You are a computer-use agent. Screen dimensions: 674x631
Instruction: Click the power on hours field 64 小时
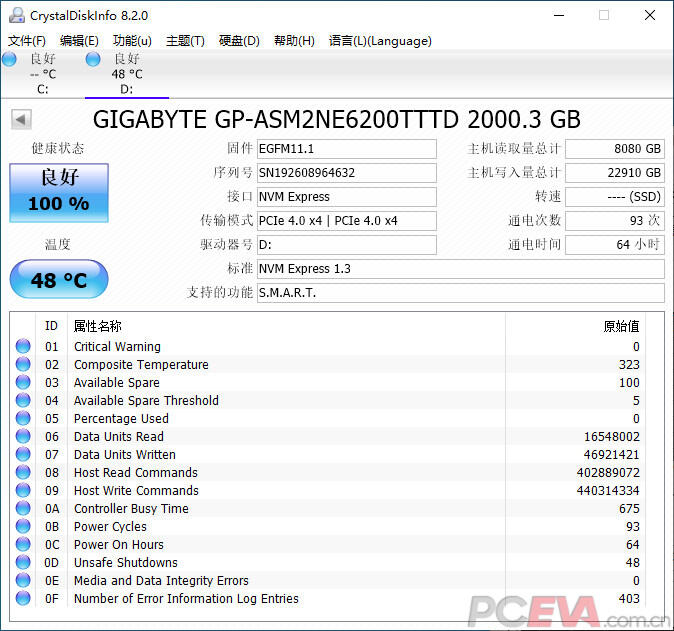pos(615,245)
